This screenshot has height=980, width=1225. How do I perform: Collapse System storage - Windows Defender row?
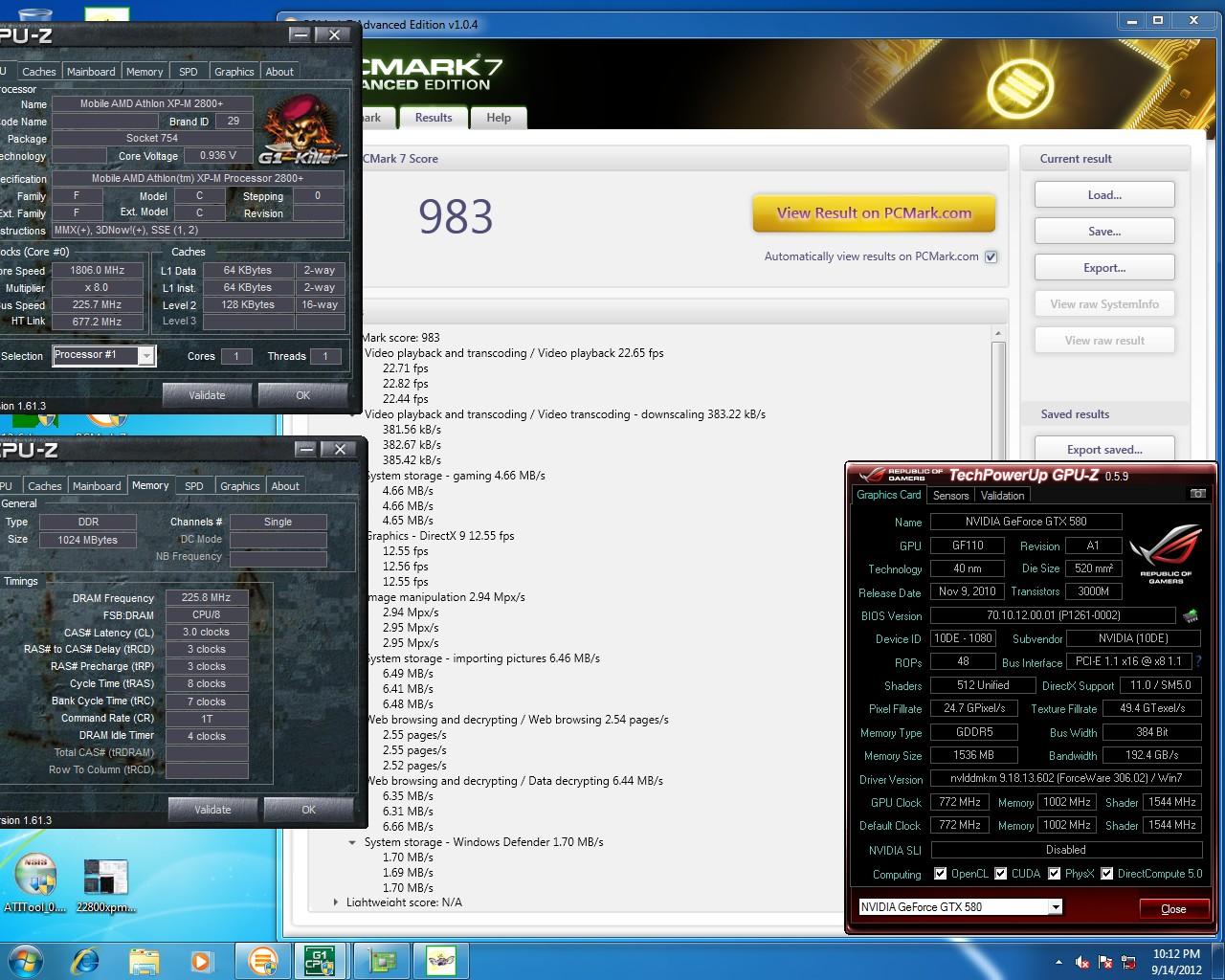[x=353, y=842]
